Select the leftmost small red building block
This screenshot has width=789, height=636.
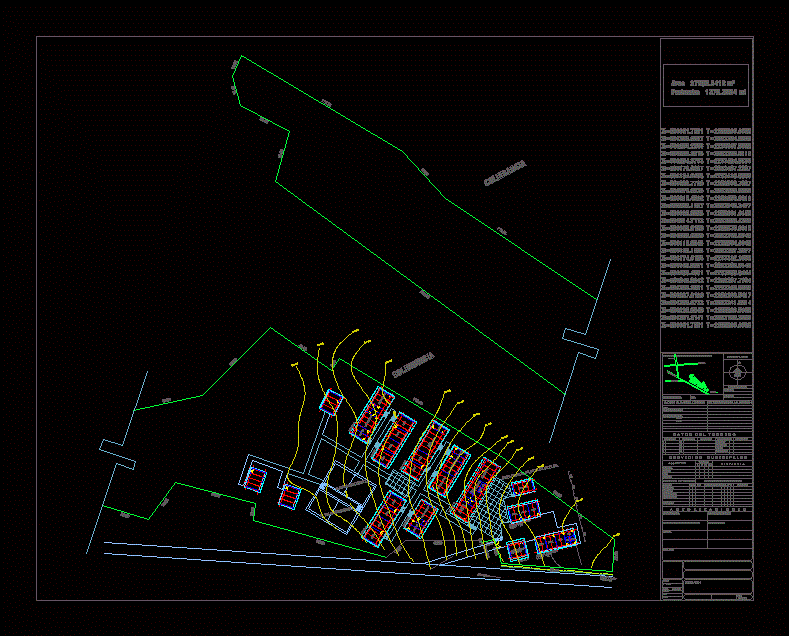click(257, 478)
